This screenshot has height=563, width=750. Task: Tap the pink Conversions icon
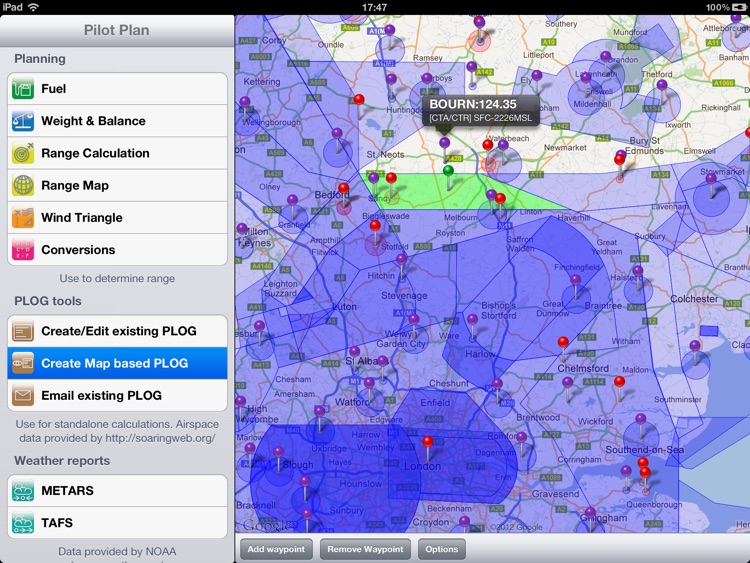pos(23,250)
